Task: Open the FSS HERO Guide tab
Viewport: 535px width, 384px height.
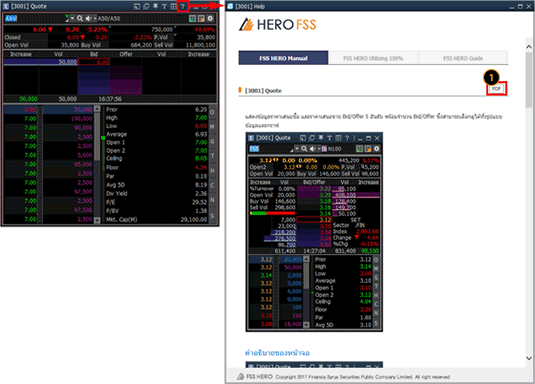Action: click(x=463, y=58)
